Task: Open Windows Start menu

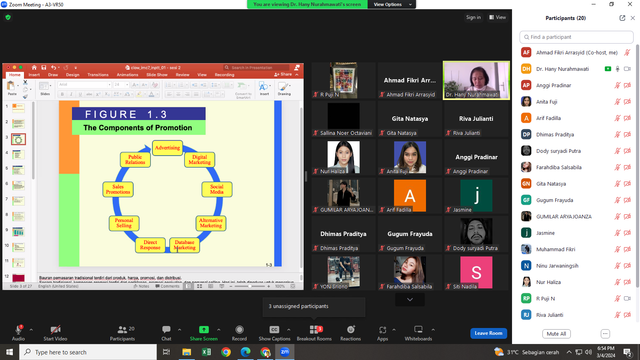Action: coord(9,352)
